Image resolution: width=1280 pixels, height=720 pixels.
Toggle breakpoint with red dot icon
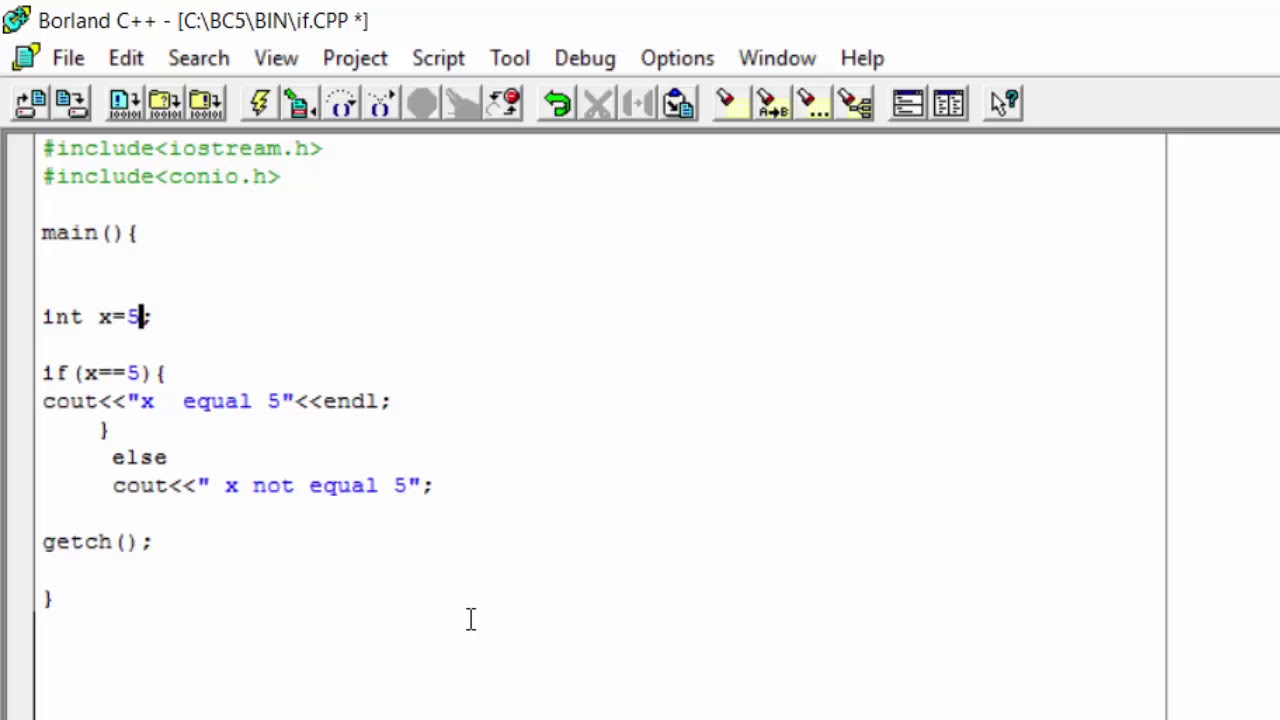(503, 103)
